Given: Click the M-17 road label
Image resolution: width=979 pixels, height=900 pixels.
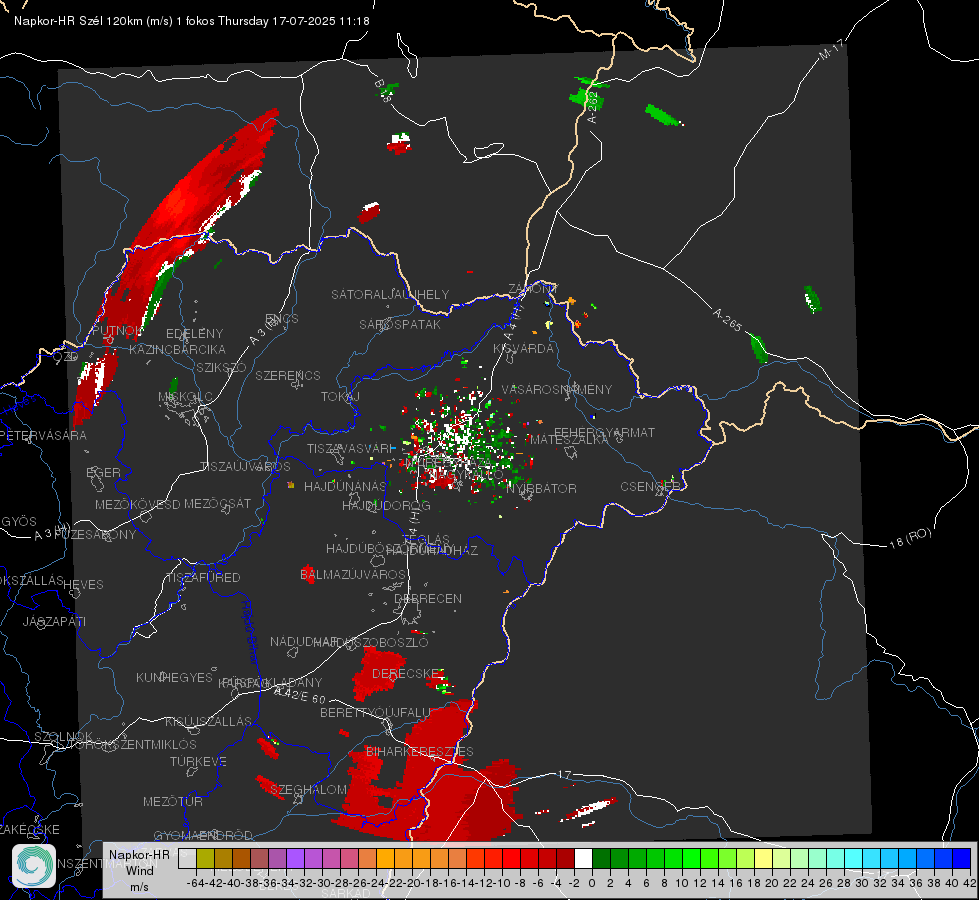Looking at the screenshot, I should coord(832,50).
